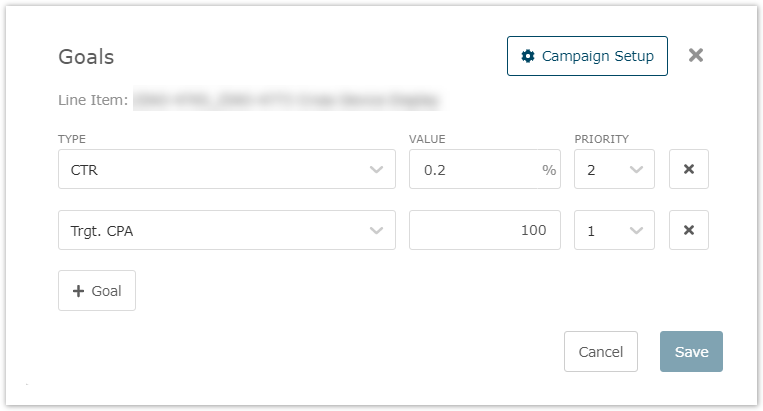Open the CTR goal type dropdown

point(227,170)
